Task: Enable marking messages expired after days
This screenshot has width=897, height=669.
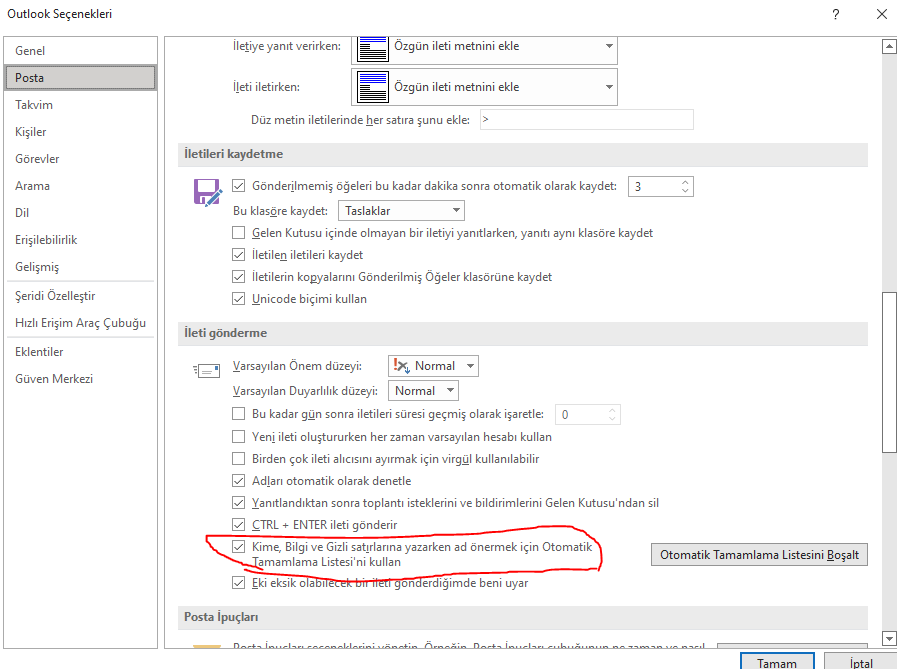Action: tap(239, 414)
